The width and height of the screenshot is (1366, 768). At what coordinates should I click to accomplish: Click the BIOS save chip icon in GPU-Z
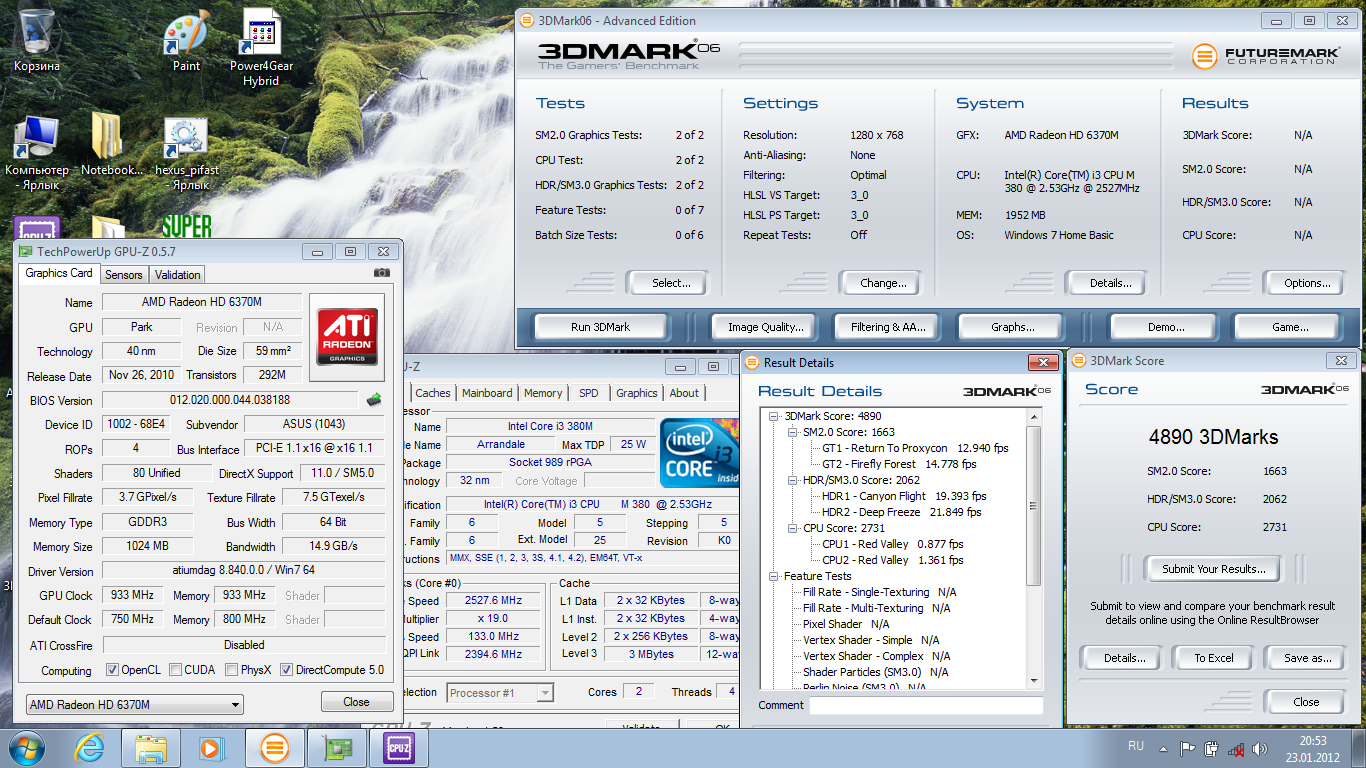pos(375,400)
